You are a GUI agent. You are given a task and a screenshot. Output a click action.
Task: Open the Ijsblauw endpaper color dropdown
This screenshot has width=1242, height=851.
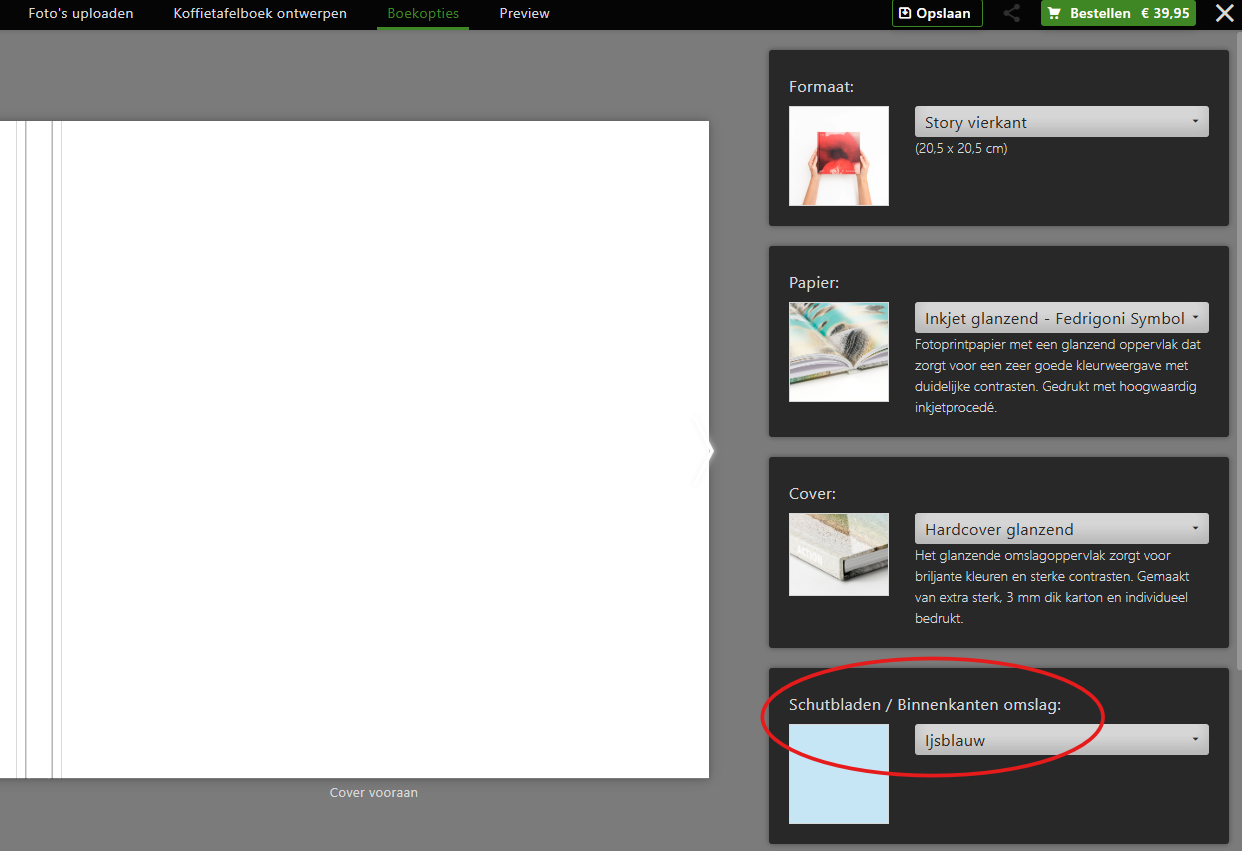point(1061,740)
